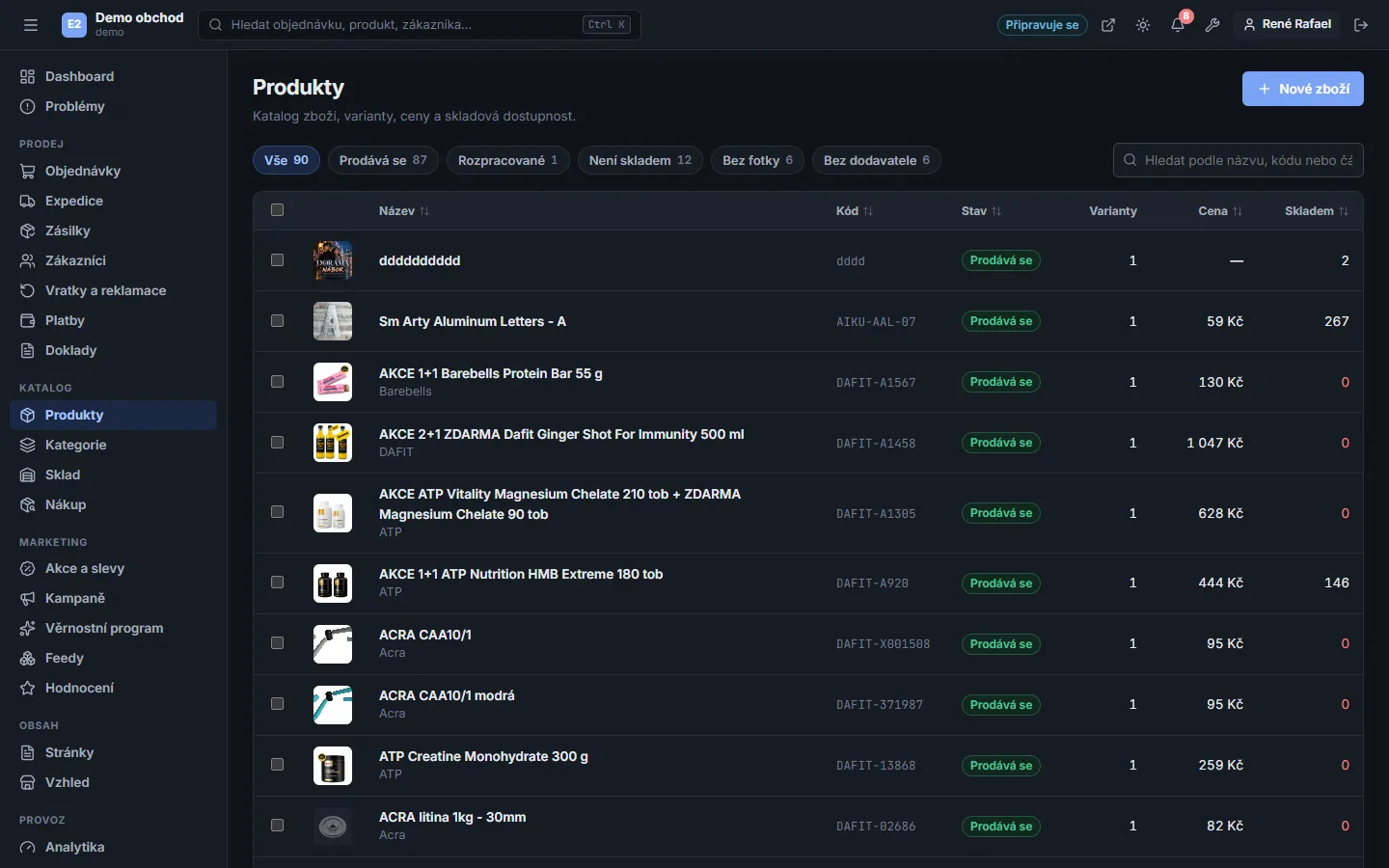Log out using the exit icon

[1361, 25]
